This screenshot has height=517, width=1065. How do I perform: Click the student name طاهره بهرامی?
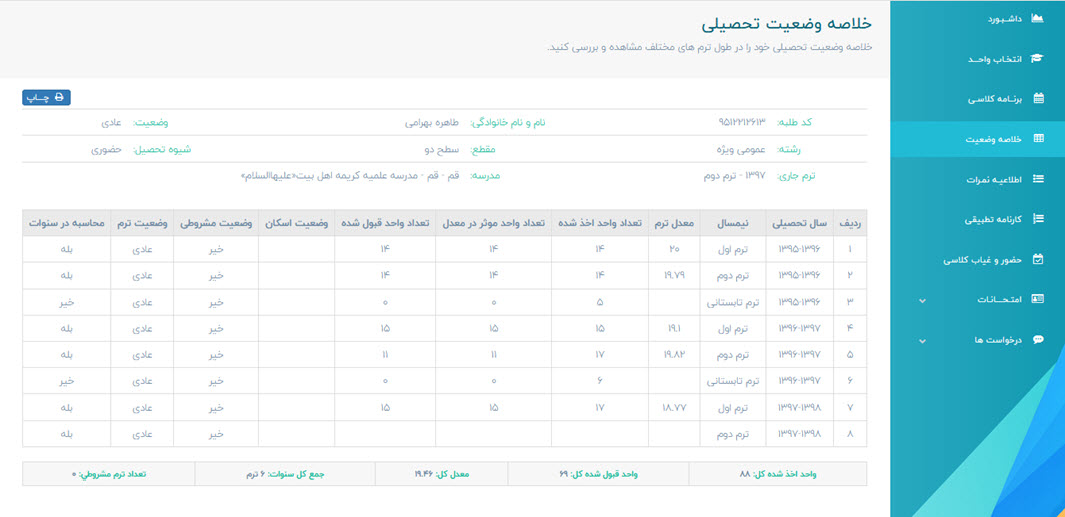click(x=431, y=122)
